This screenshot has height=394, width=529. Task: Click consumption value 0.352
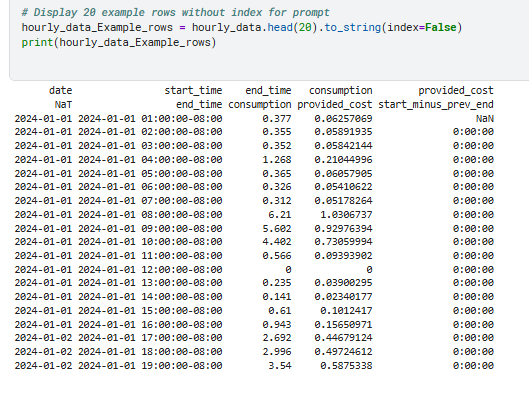coord(277,146)
